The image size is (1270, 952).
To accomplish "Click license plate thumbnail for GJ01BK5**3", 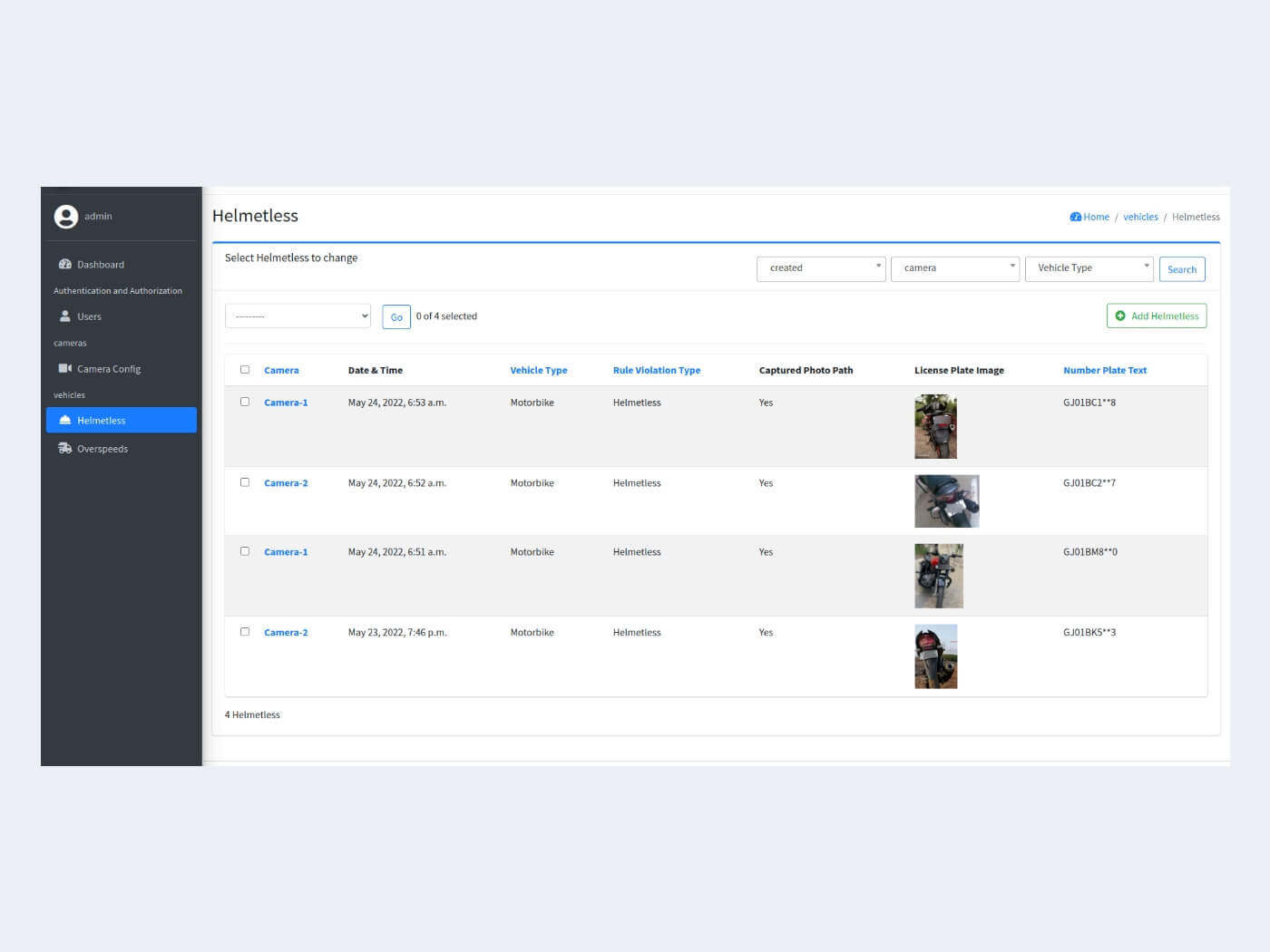I will [x=936, y=656].
